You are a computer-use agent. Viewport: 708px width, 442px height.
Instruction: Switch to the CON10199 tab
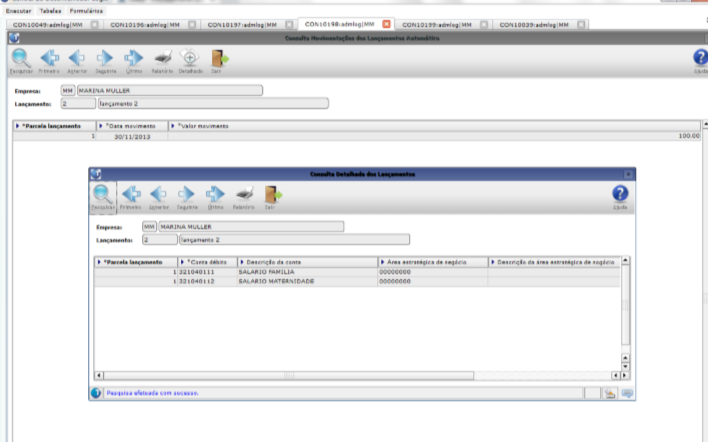point(437,25)
